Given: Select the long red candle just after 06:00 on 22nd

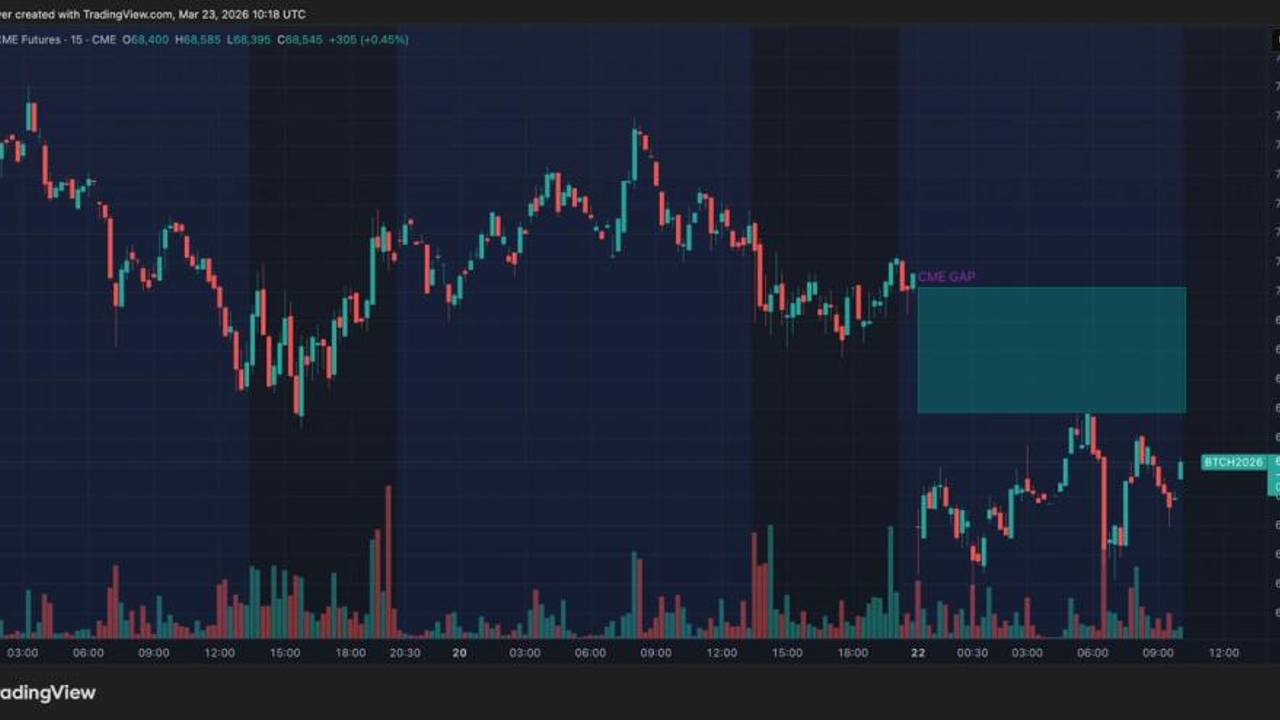Looking at the screenshot, I should (1104, 500).
